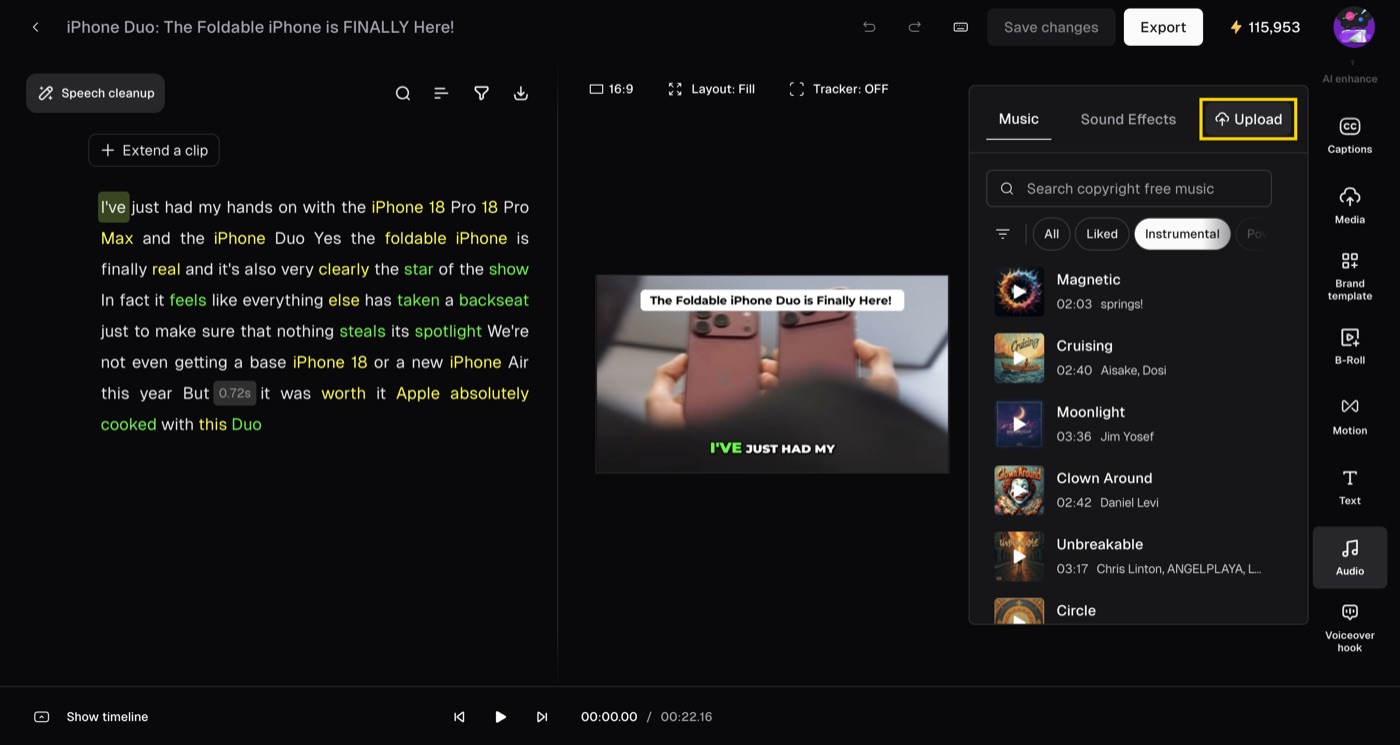The image size is (1400, 745).
Task: Open the Brand template sidebar tool
Action: pos(1350,276)
